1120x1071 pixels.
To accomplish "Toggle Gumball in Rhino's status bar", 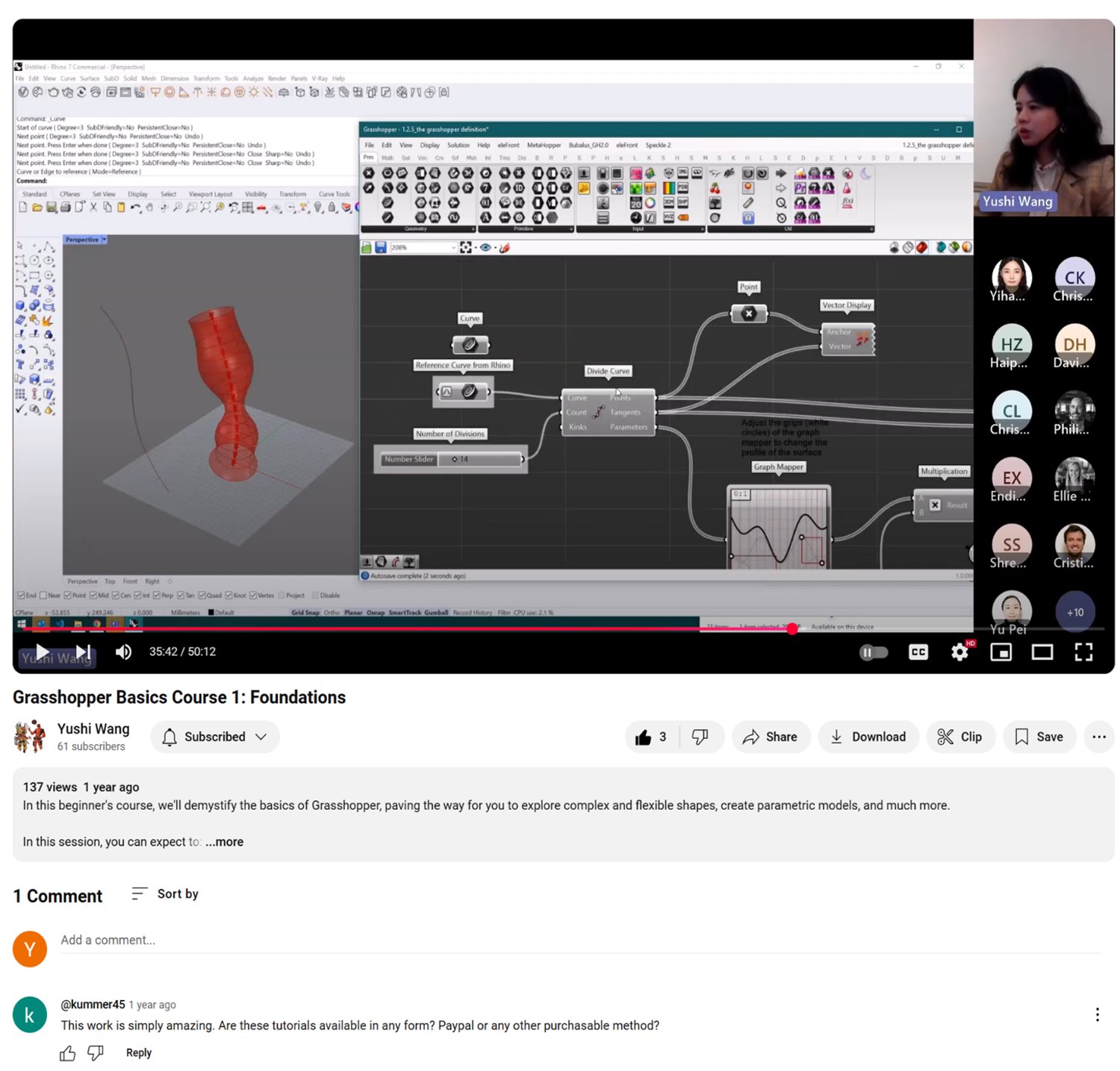I will point(436,613).
